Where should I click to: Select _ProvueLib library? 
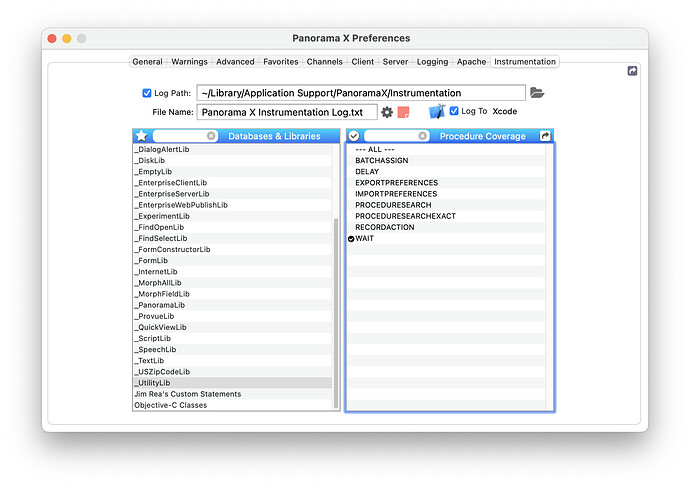click(x=232, y=316)
